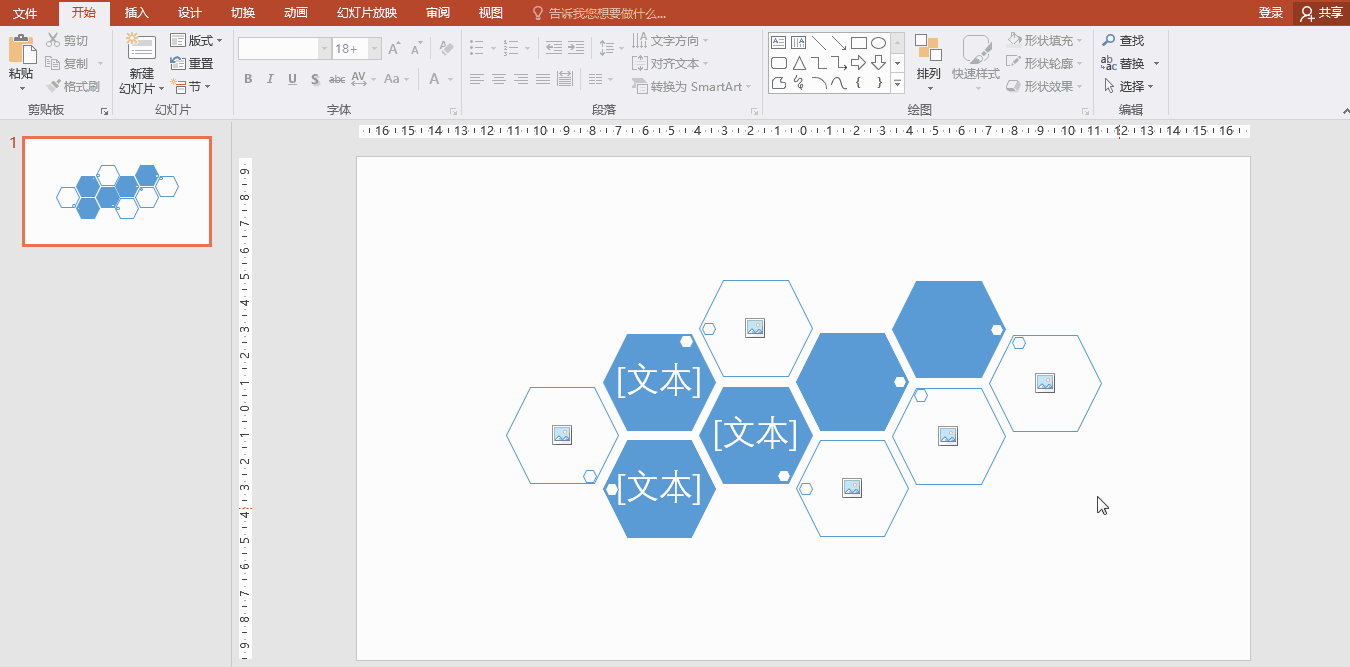Screen dimensions: 1350x667
Task: Select the block down arrow shape
Action: 878,63
